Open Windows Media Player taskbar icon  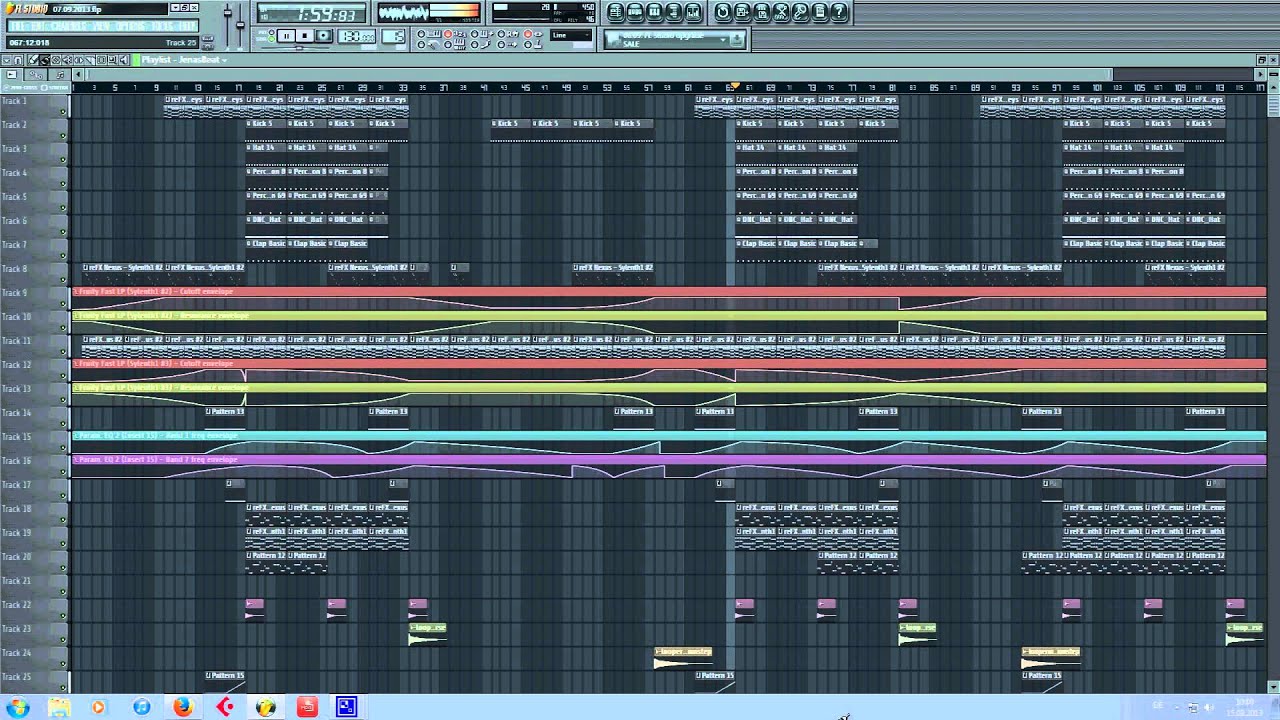[98, 707]
